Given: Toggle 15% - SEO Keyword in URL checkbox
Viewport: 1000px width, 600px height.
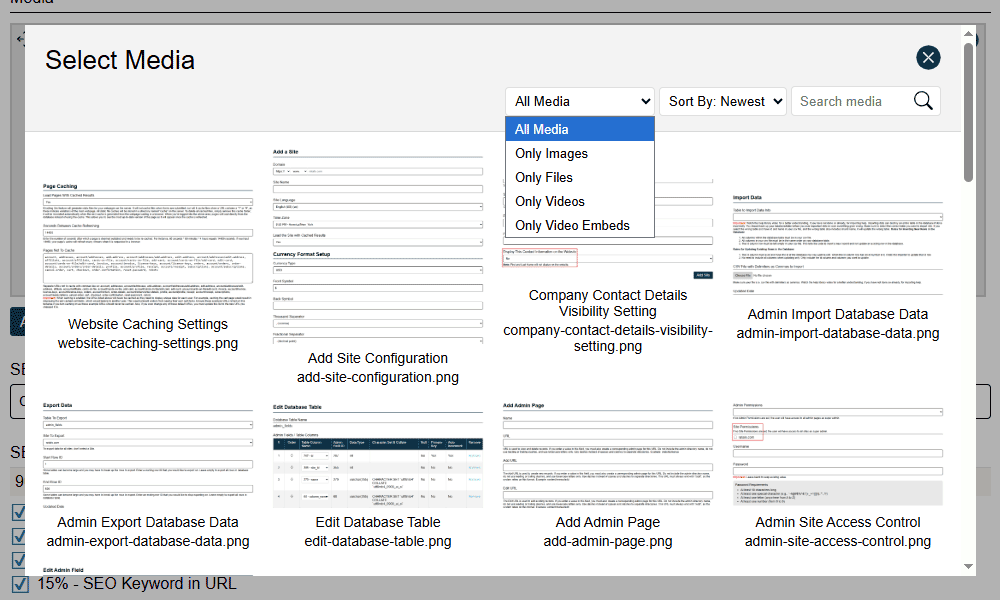Looking at the screenshot, I should (x=20, y=584).
